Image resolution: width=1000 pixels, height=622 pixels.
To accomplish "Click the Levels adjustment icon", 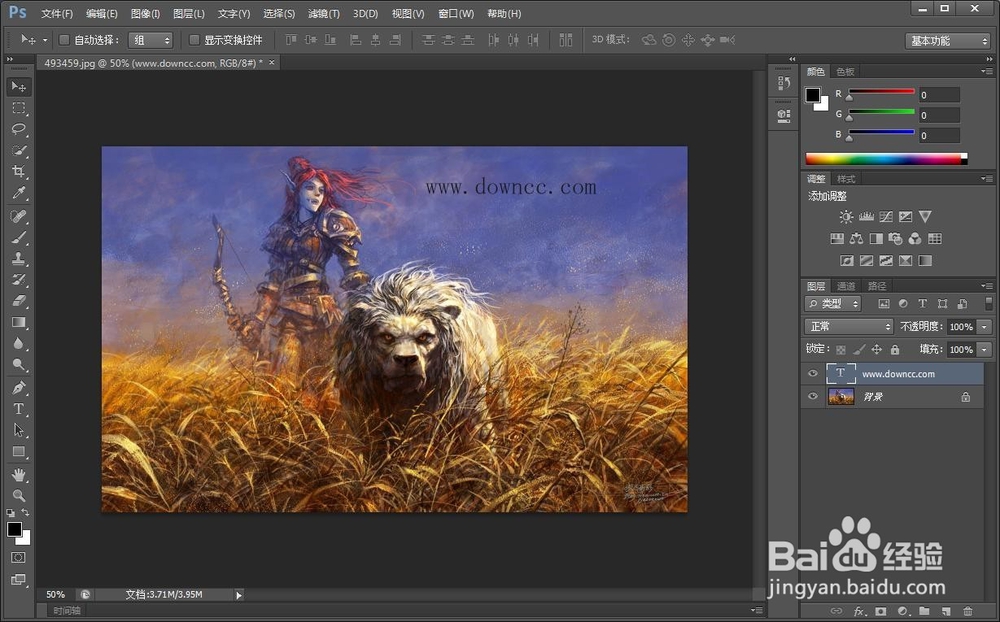I will click(866, 217).
